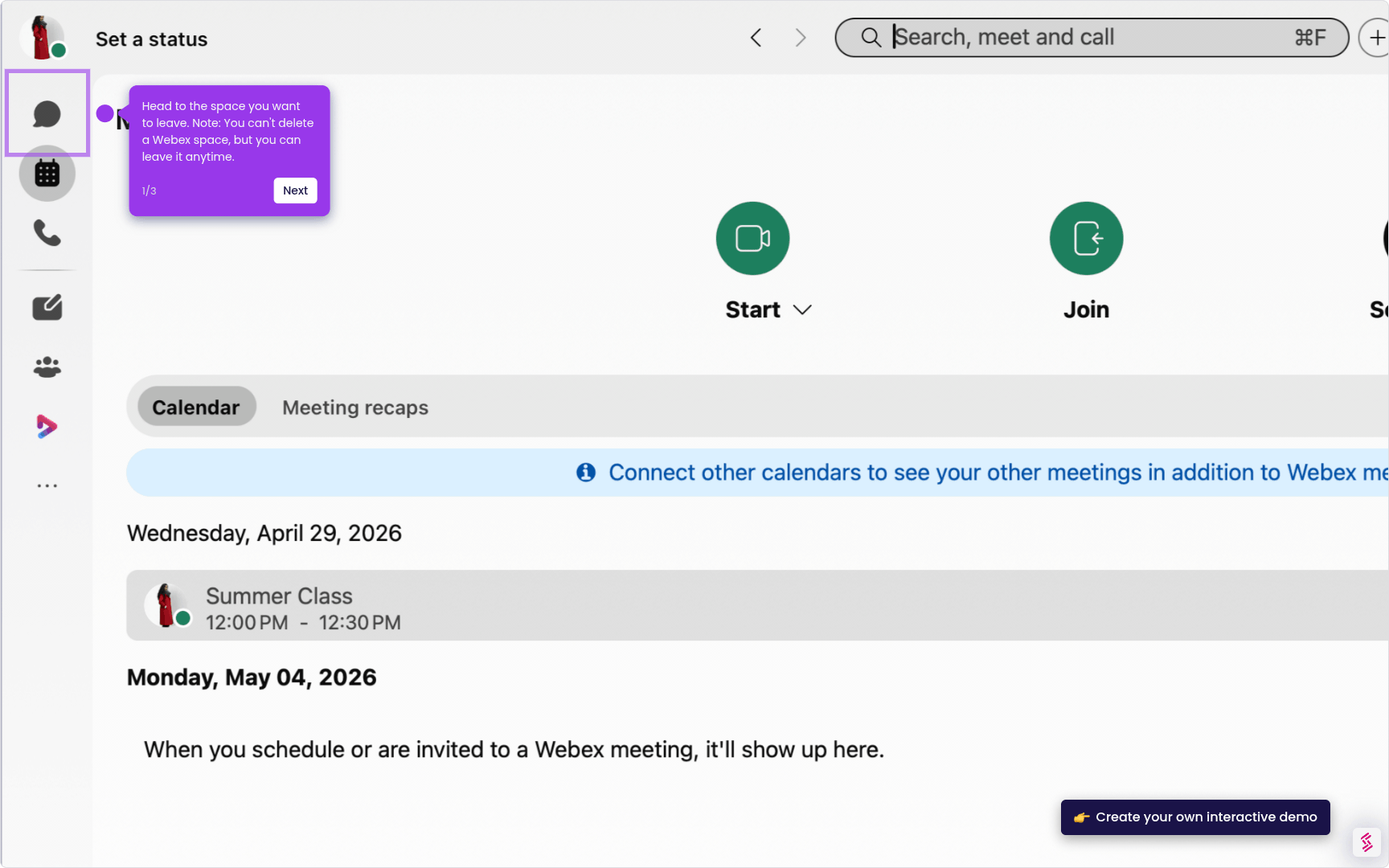This screenshot has height=868, width=1389.
Task: Click the Summer Class host avatar
Action: (166, 605)
